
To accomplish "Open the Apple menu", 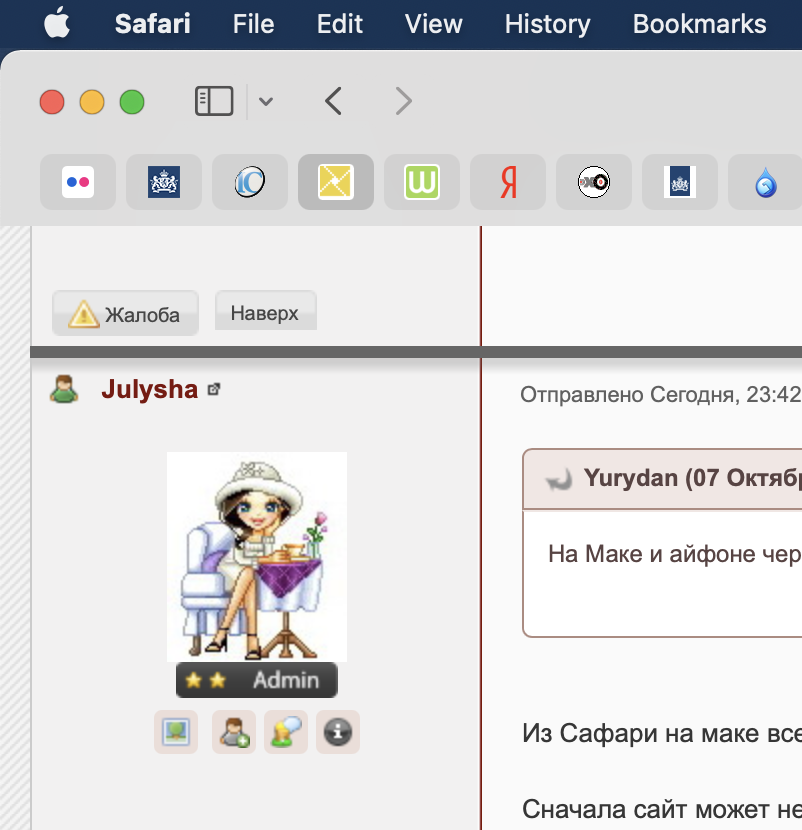I will (57, 23).
